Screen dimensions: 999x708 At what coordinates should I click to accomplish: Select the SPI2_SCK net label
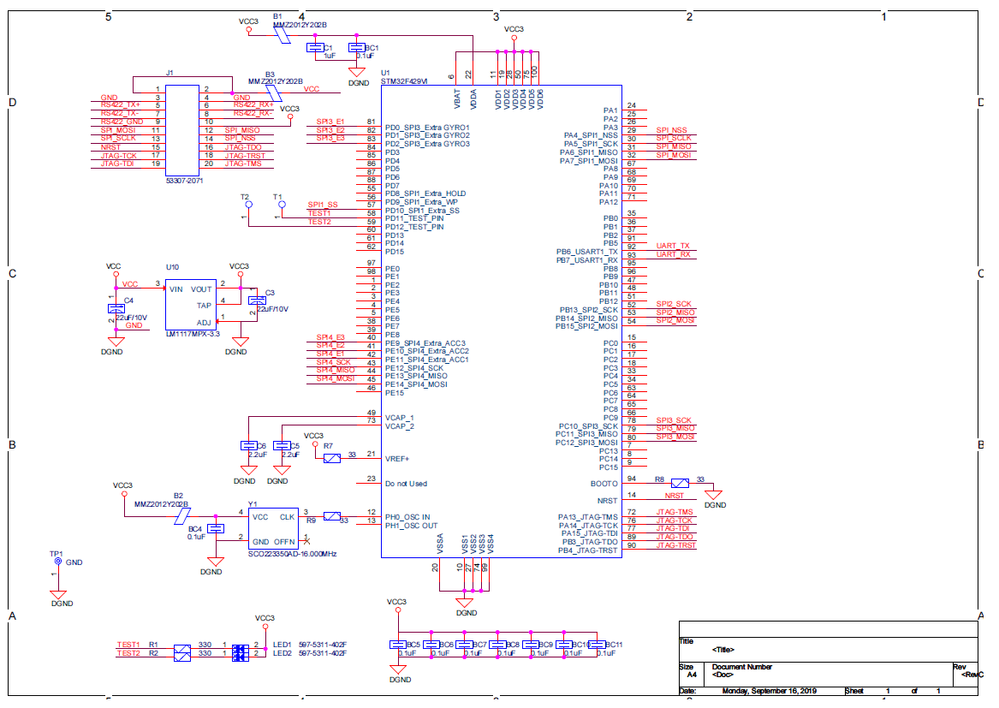pos(674,304)
